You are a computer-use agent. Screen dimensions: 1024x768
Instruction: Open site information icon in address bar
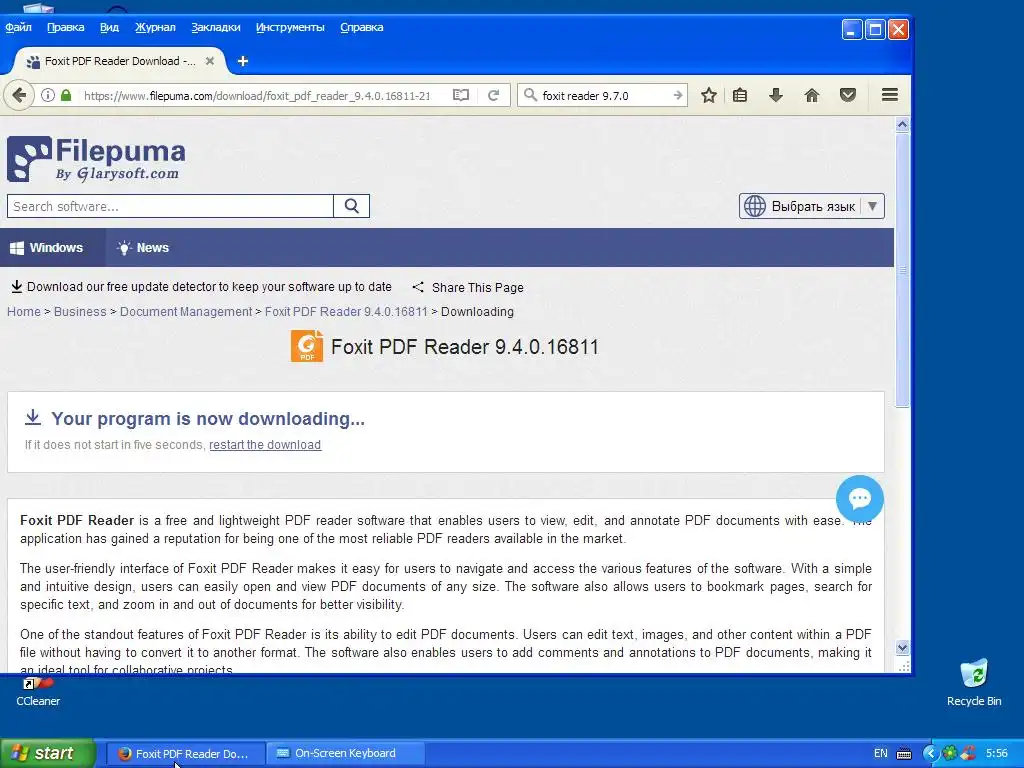[48, 95]
